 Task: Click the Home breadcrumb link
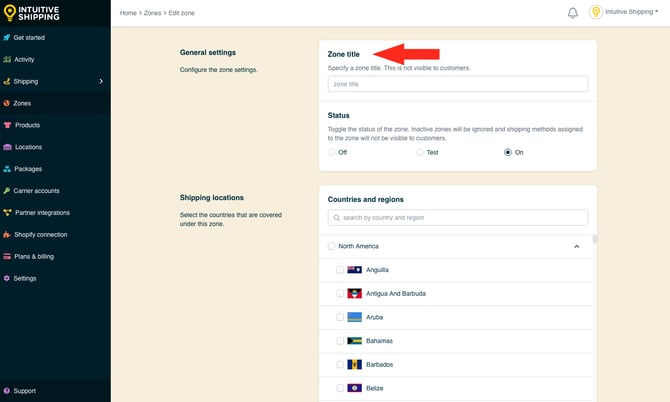(x=128, y=13)
